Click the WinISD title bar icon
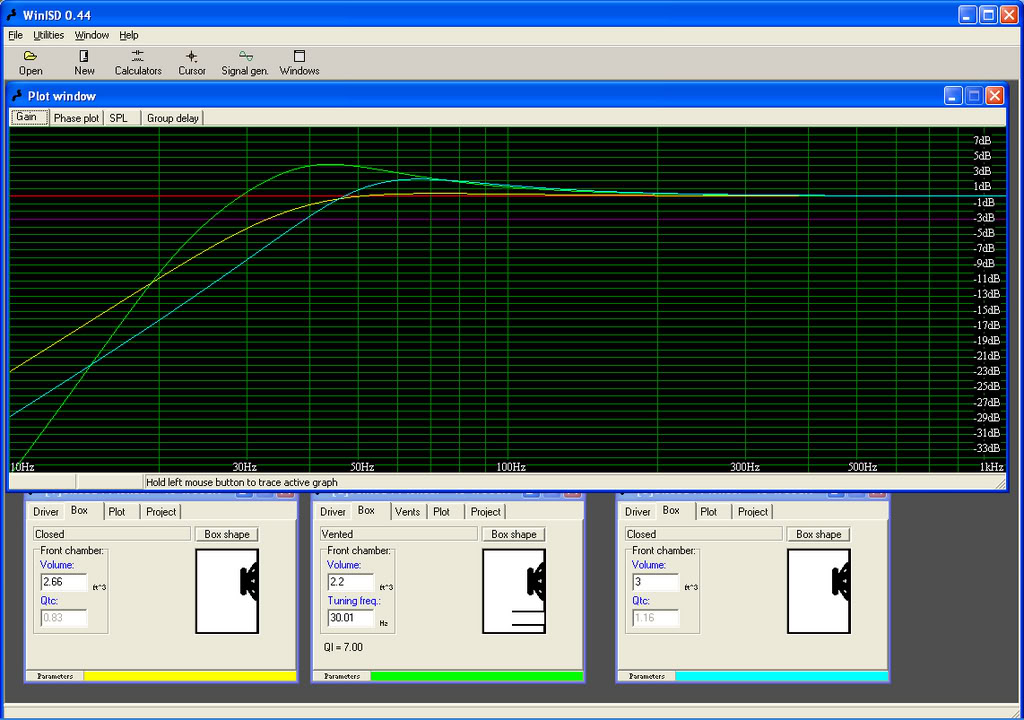This screenshot has width=1024, height=720. click(12, 14)
